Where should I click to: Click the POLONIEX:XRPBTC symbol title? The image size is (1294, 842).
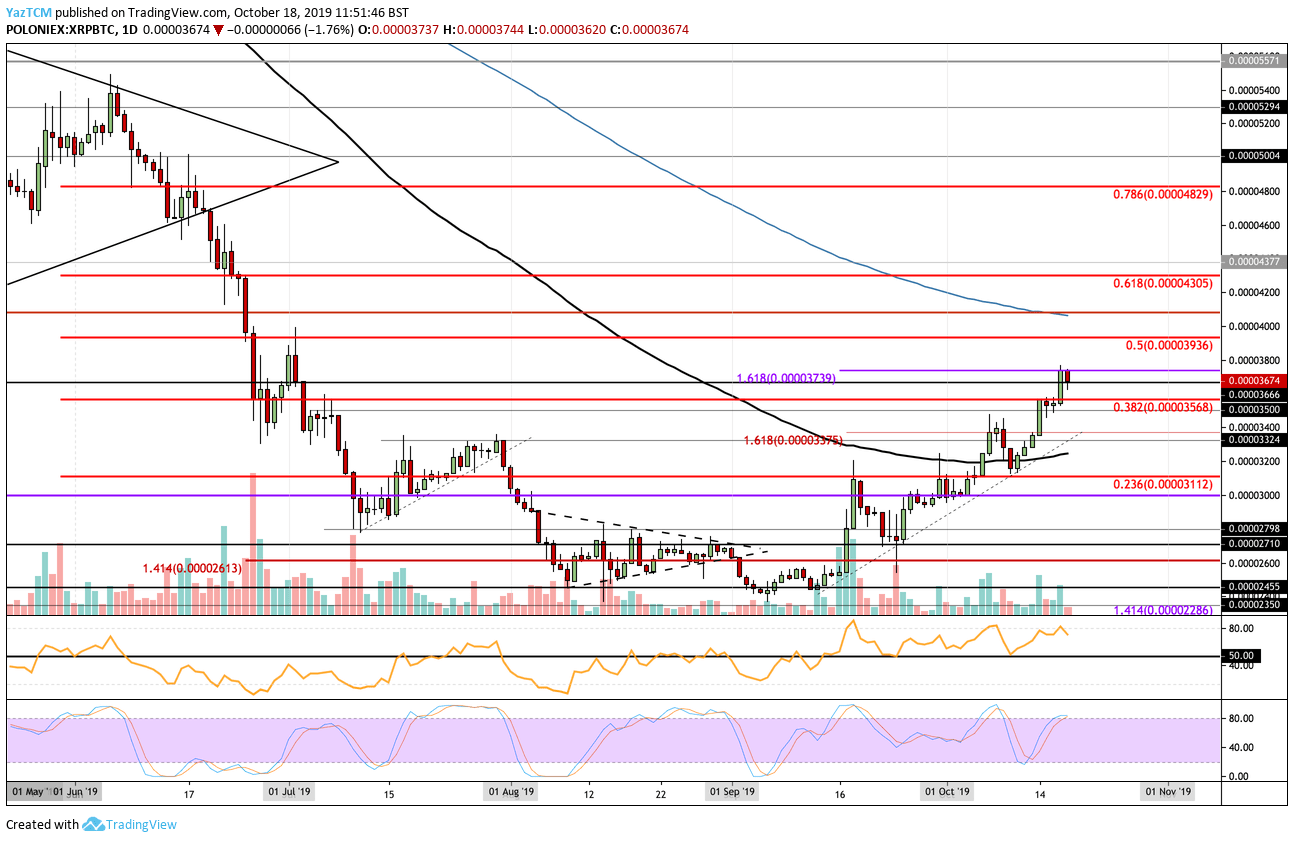(64, 30)
